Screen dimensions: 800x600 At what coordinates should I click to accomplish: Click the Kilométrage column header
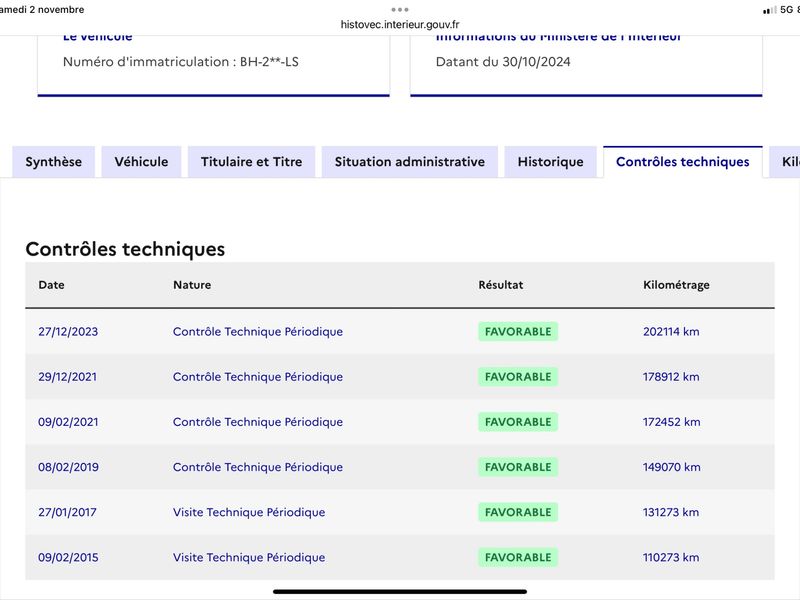click(x=676, y=285)
